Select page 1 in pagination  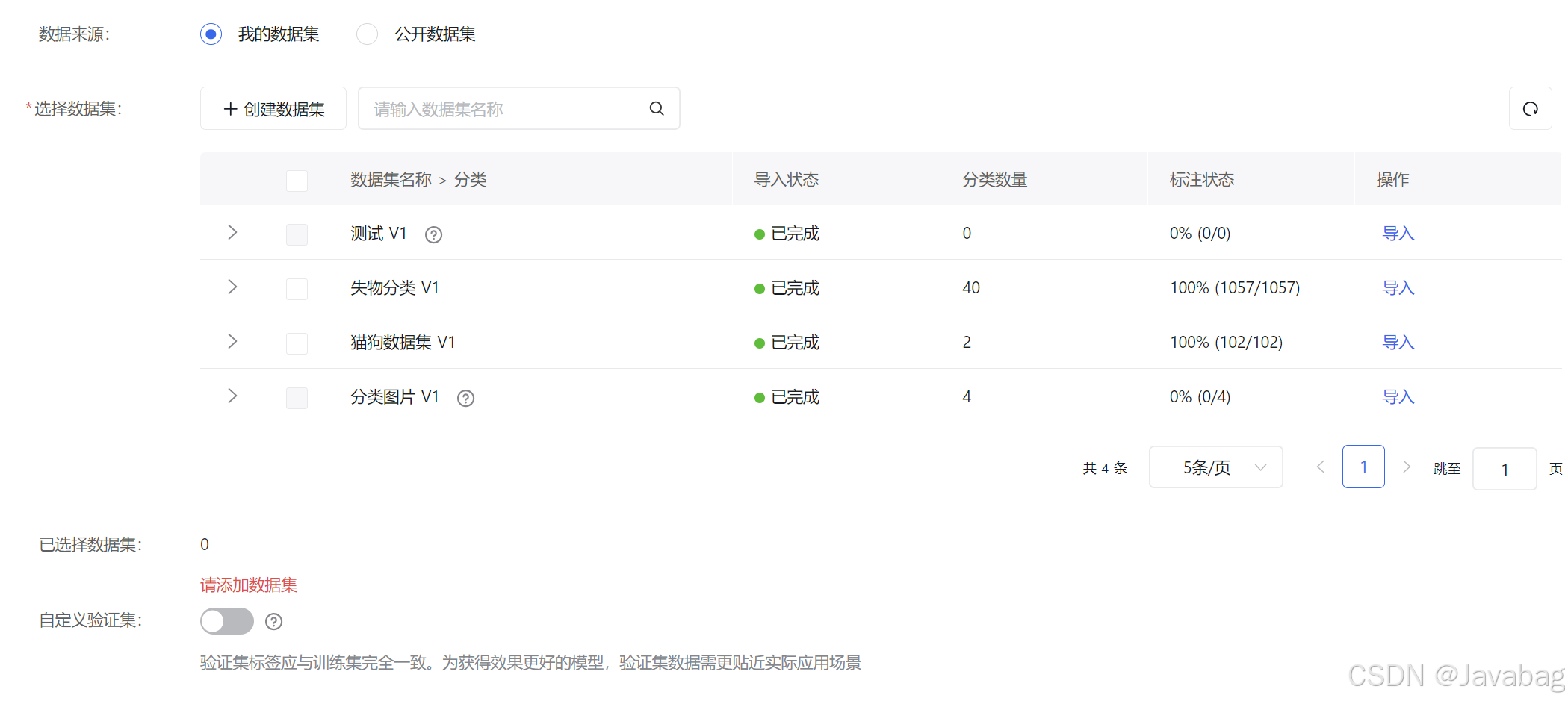(x=1363, y=466)
